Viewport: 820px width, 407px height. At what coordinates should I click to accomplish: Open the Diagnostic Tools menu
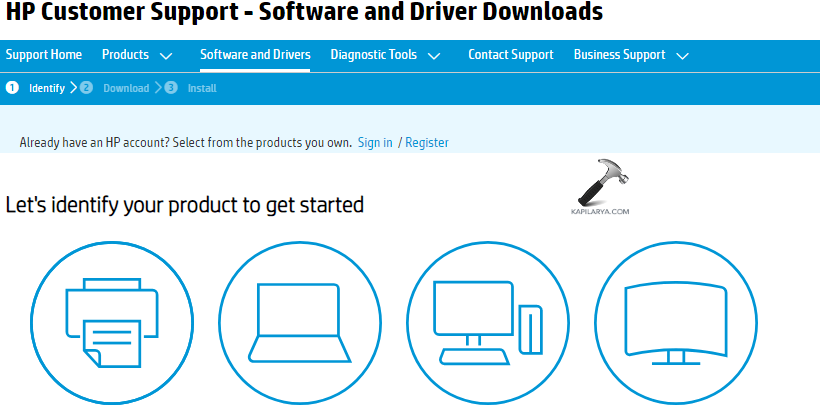pyautogui.click(x=374, y=55)
